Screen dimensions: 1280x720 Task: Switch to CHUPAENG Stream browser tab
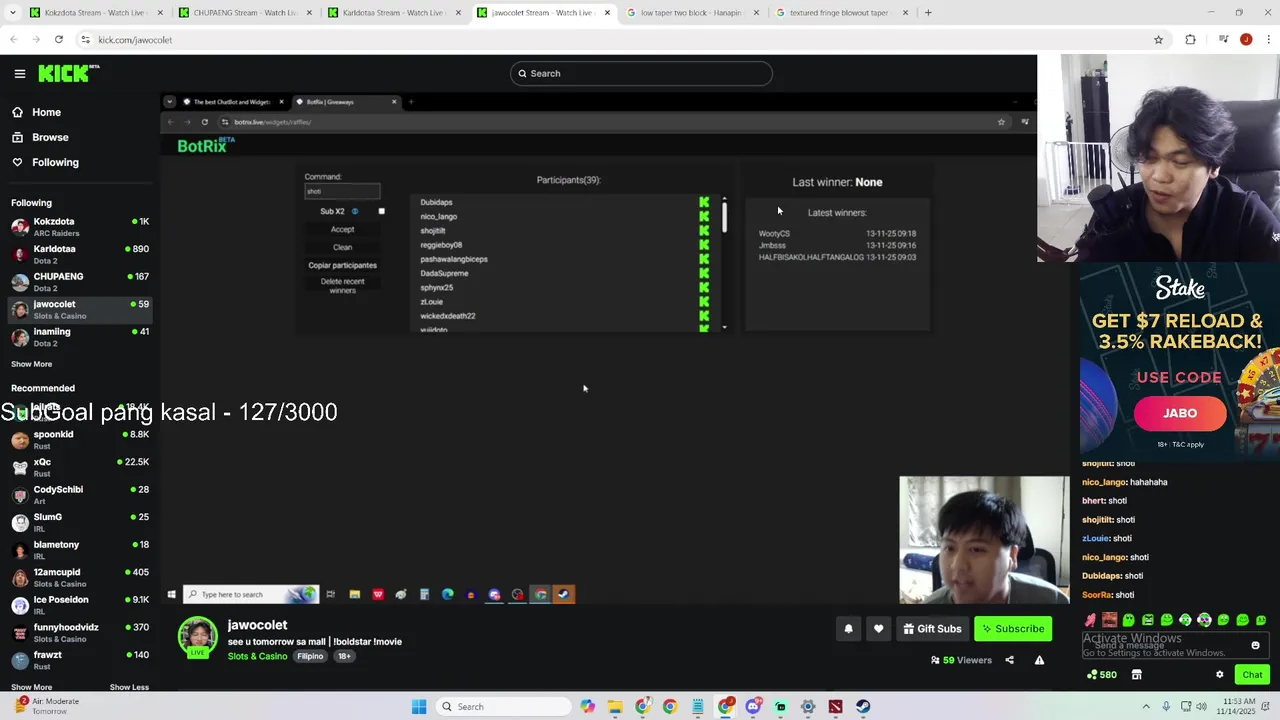[x=244, y=13]
